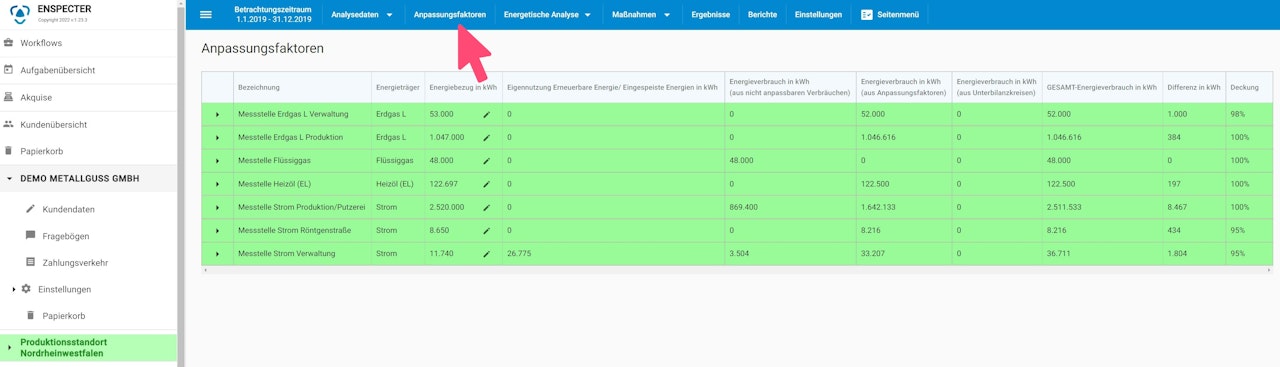
Task: Expand row Messstelle Strom Verwaltung
Action: [217, 254]
